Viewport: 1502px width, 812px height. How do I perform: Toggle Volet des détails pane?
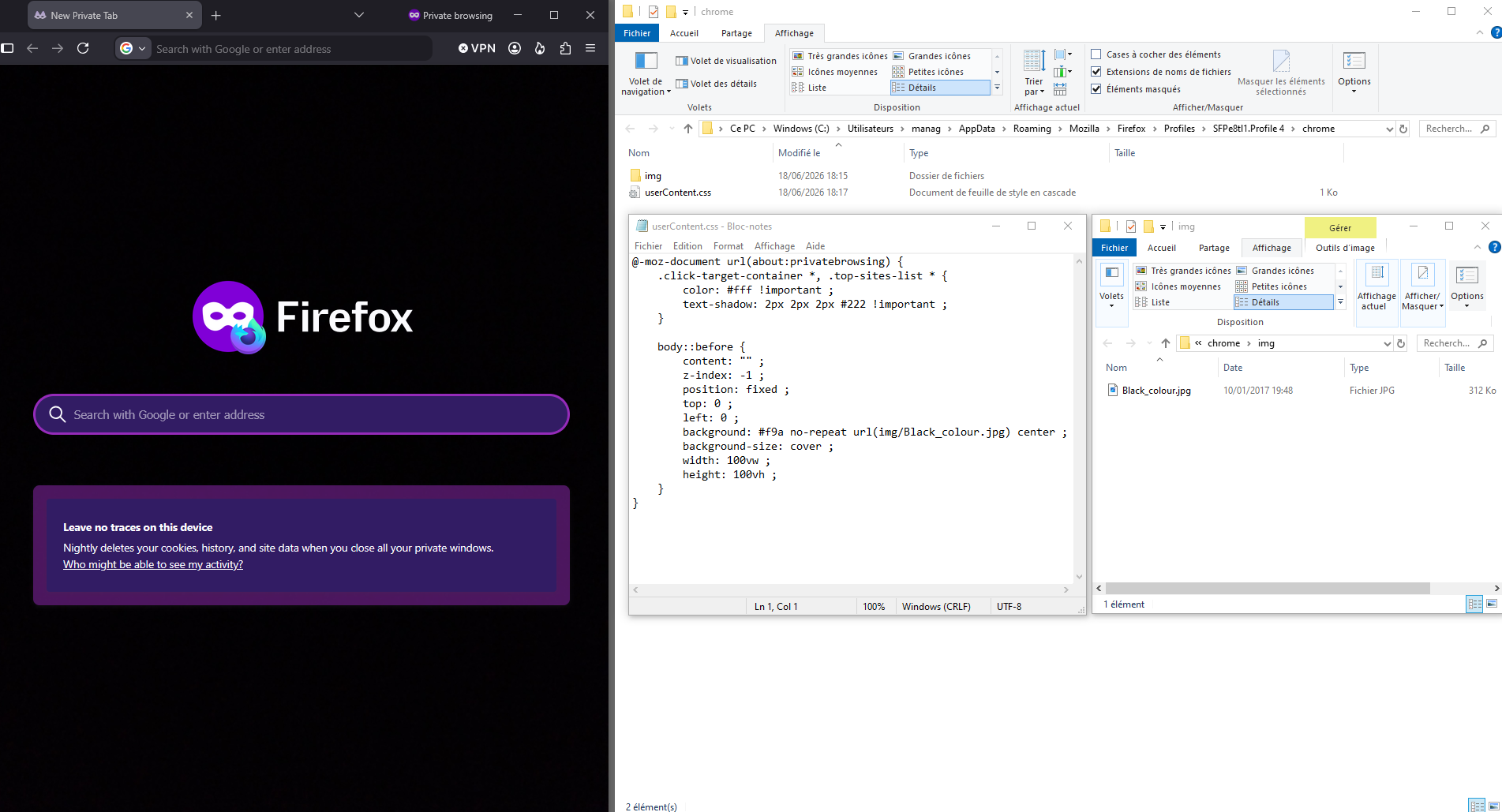[717, 84]
